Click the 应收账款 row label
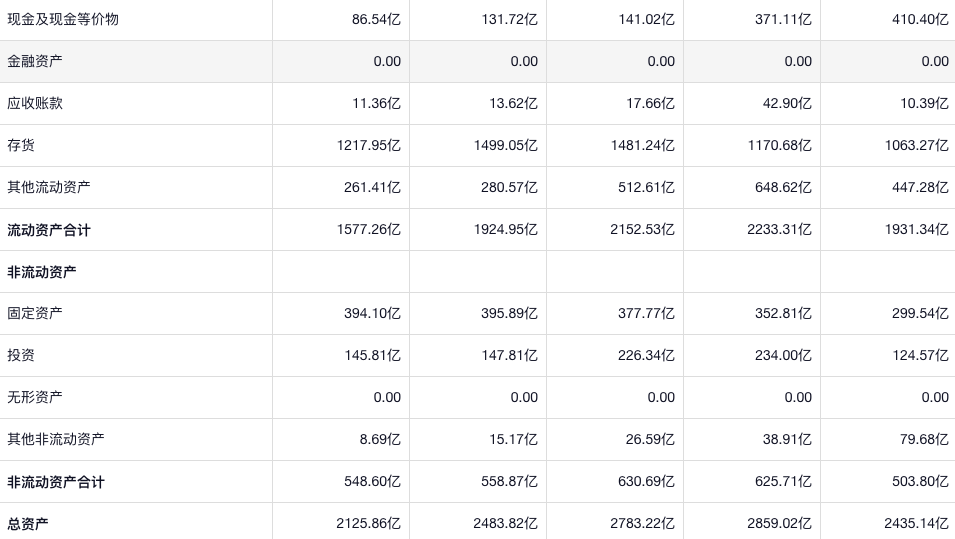Image resolution: width=955 pixels, height=539 pixels. tap(35, 103)
